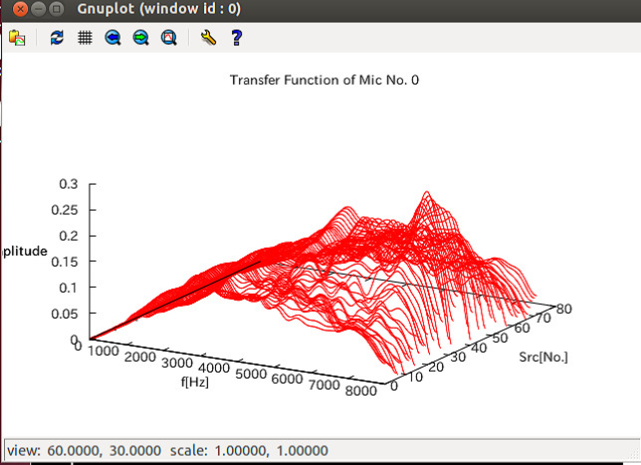The height and width of the screenshot is (465, 641).
Task: Close the Gnuplot window
Action: [x=19, y=10]
